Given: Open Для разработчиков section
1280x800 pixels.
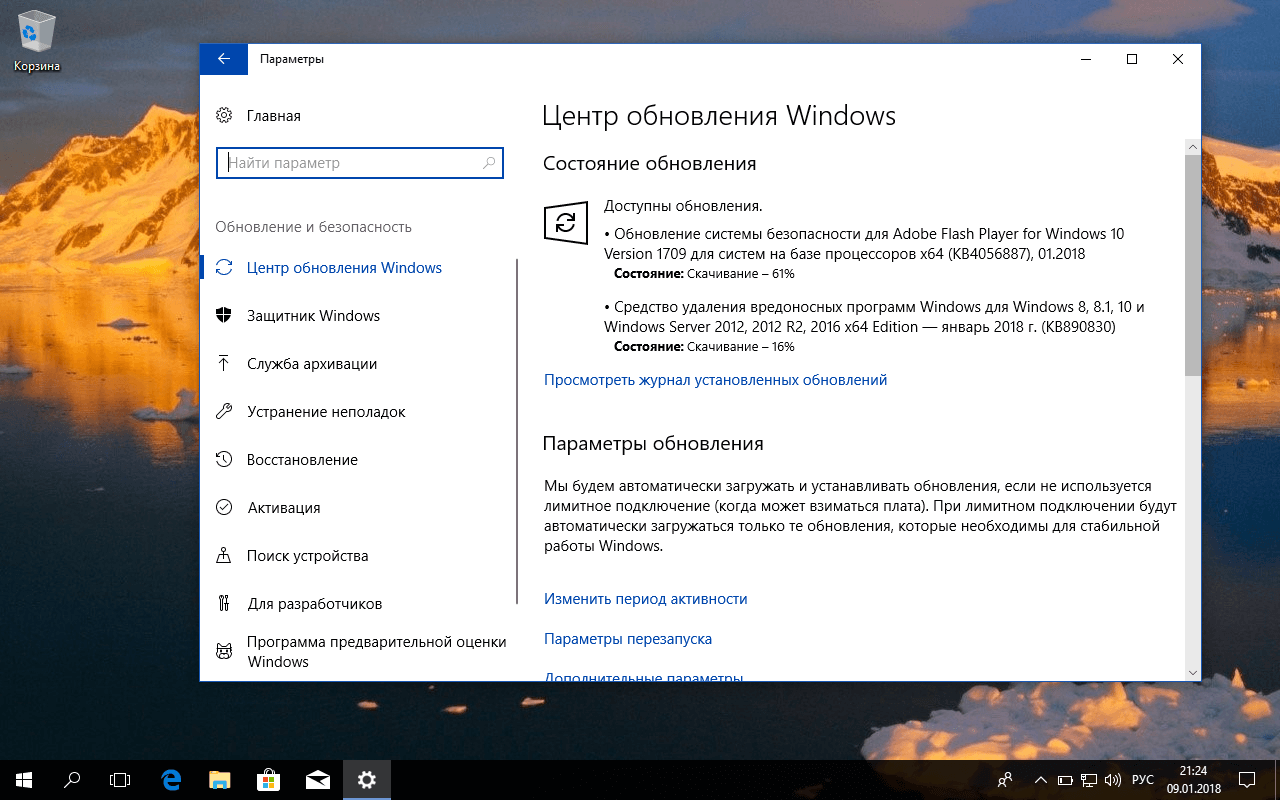Looking at the screenshot, I should [300, 604].
